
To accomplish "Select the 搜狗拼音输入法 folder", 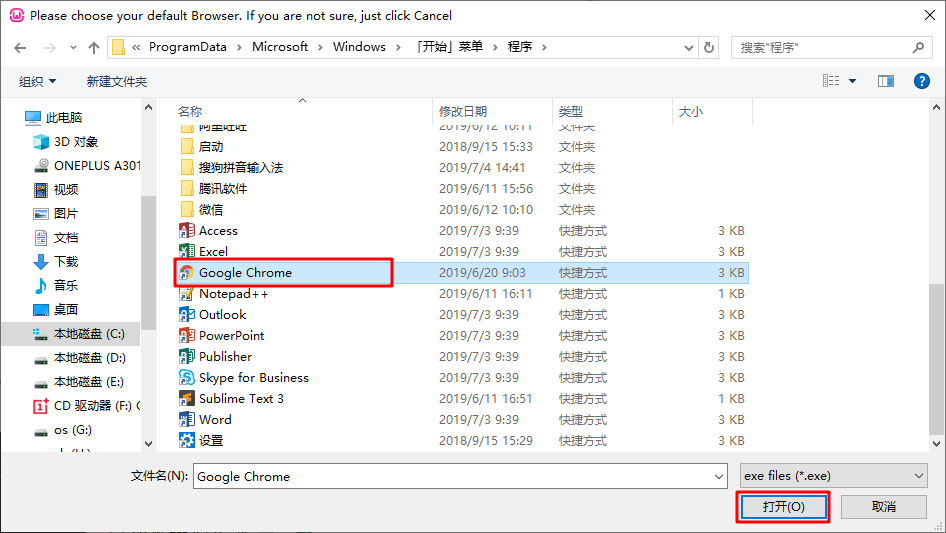I will [x=232, y=168].
